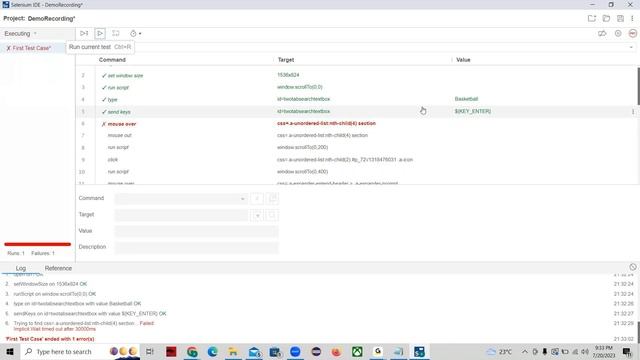Click the Description input field
This screenshot has width=640, height=360.
pyautogui.click(x=197, y=247)
